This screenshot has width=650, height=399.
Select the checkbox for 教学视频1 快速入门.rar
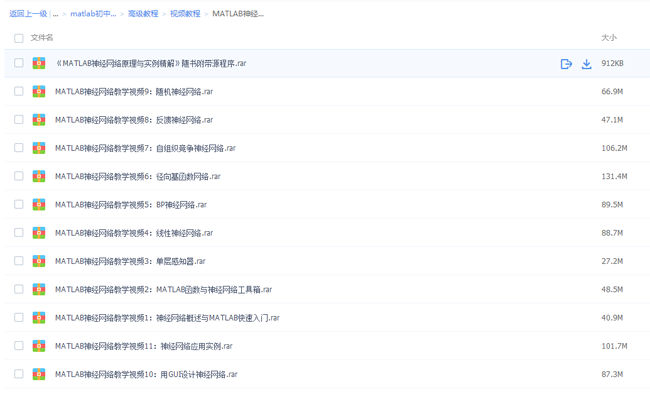coord(19,317)
